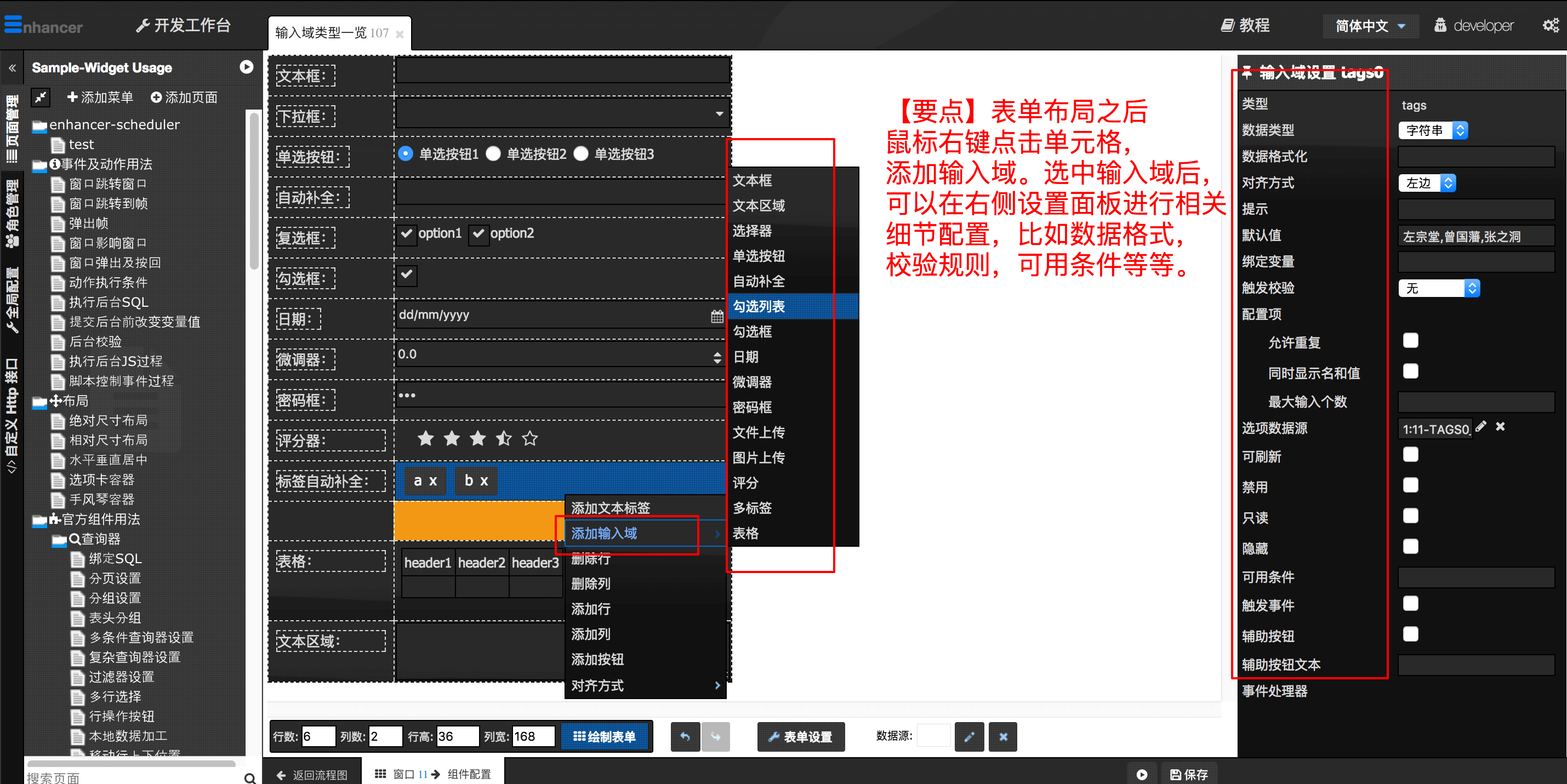The width and height of the screenshot is (1567, 784).
Task: Open the settings gears icon top right
Action: tap(1551, 25)
